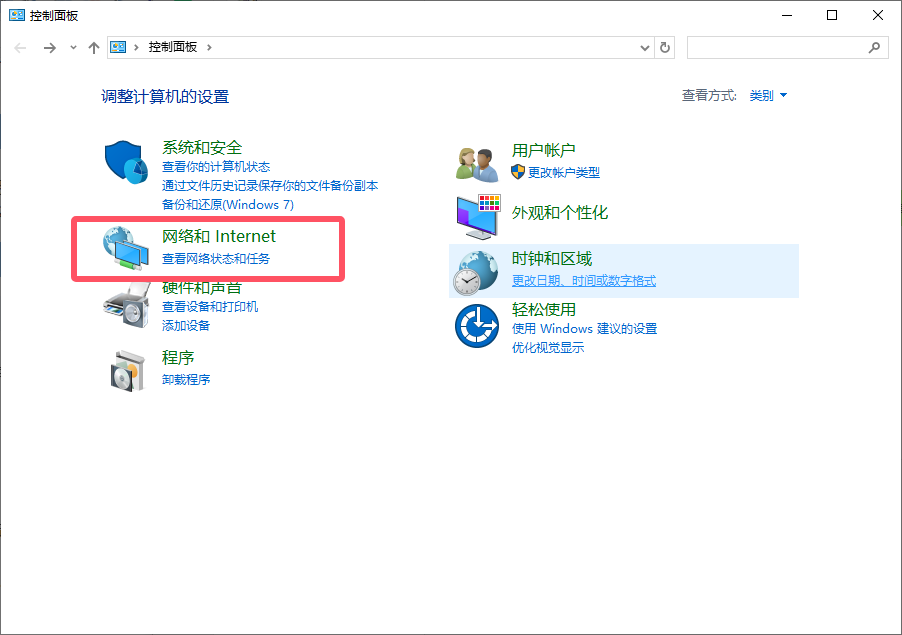The image size is (902, 635).
Task: Go up one level with up arrow
Action: click(94, 47)
